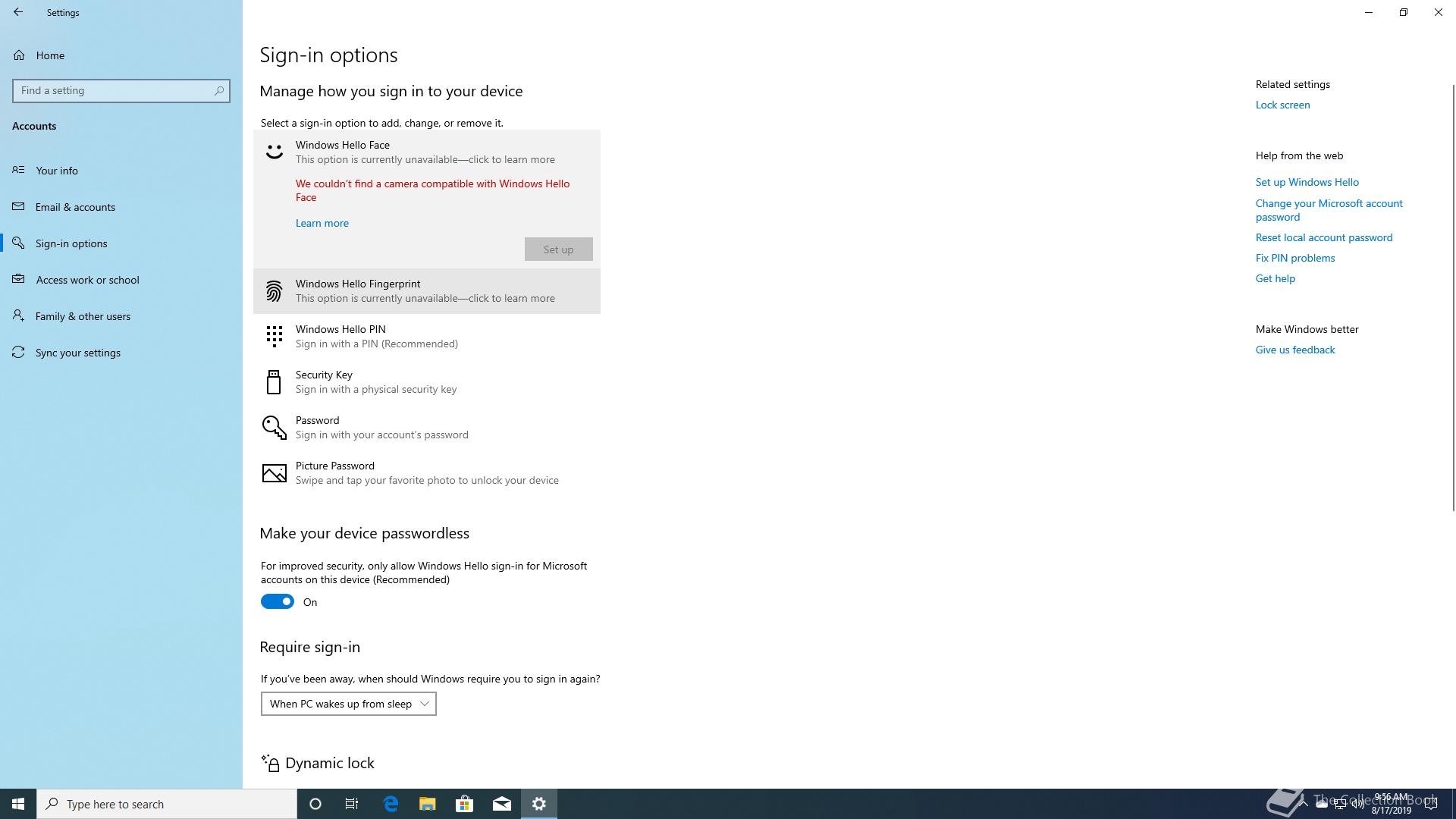The image size is (1456, 819).
Task: Select the Sync your settings icon
Action: [18, 352]
